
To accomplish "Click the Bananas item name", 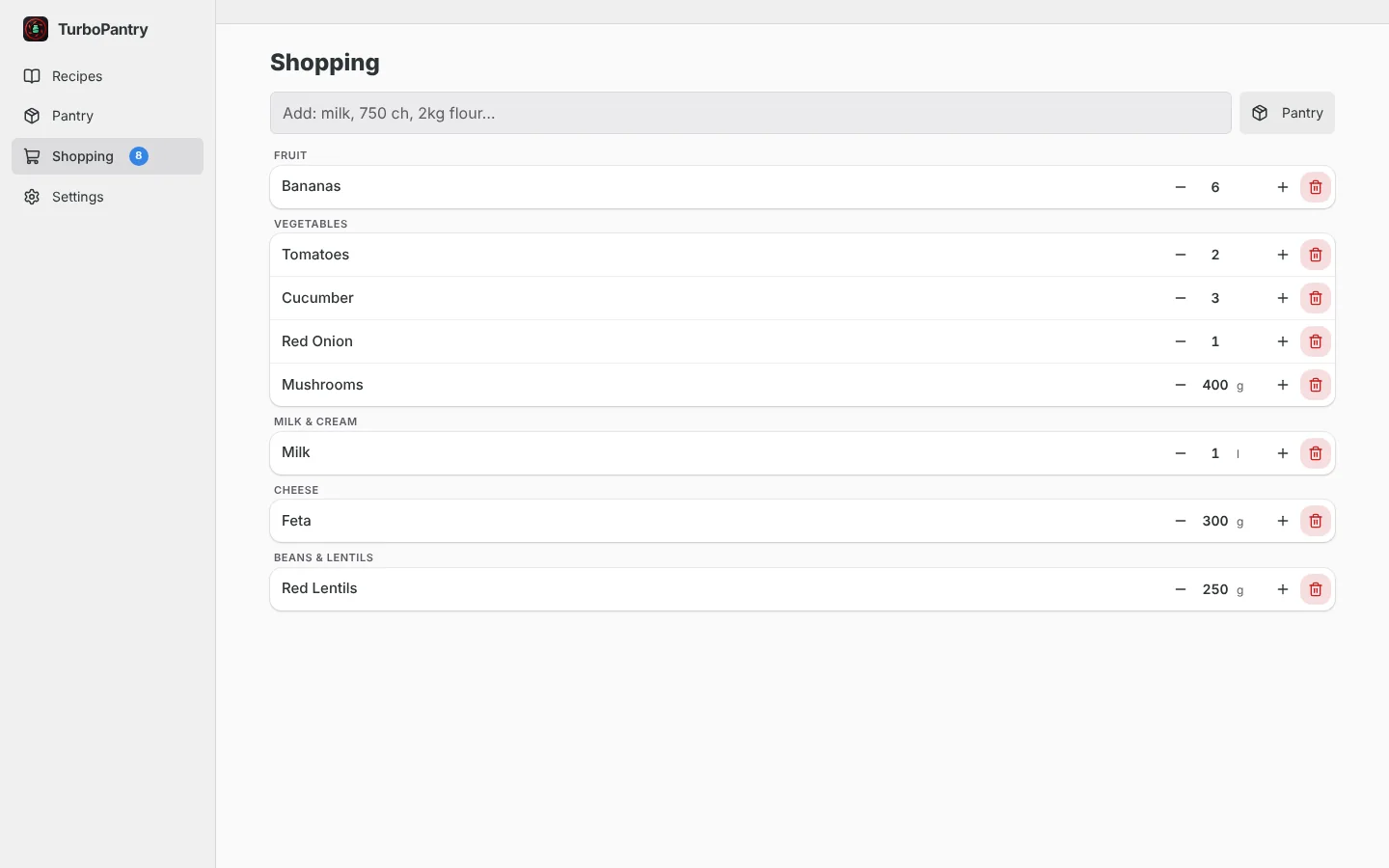I will (x=311, y=186).
